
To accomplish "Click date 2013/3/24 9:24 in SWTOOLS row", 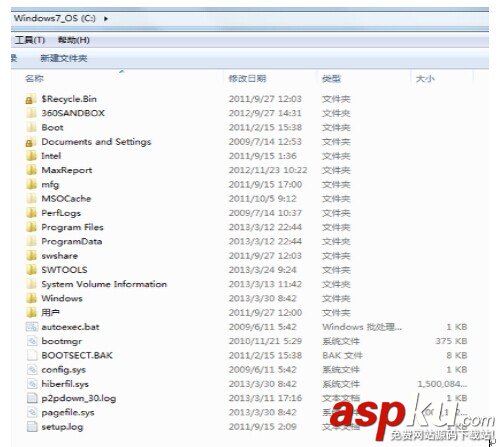I will click(262, 270).
